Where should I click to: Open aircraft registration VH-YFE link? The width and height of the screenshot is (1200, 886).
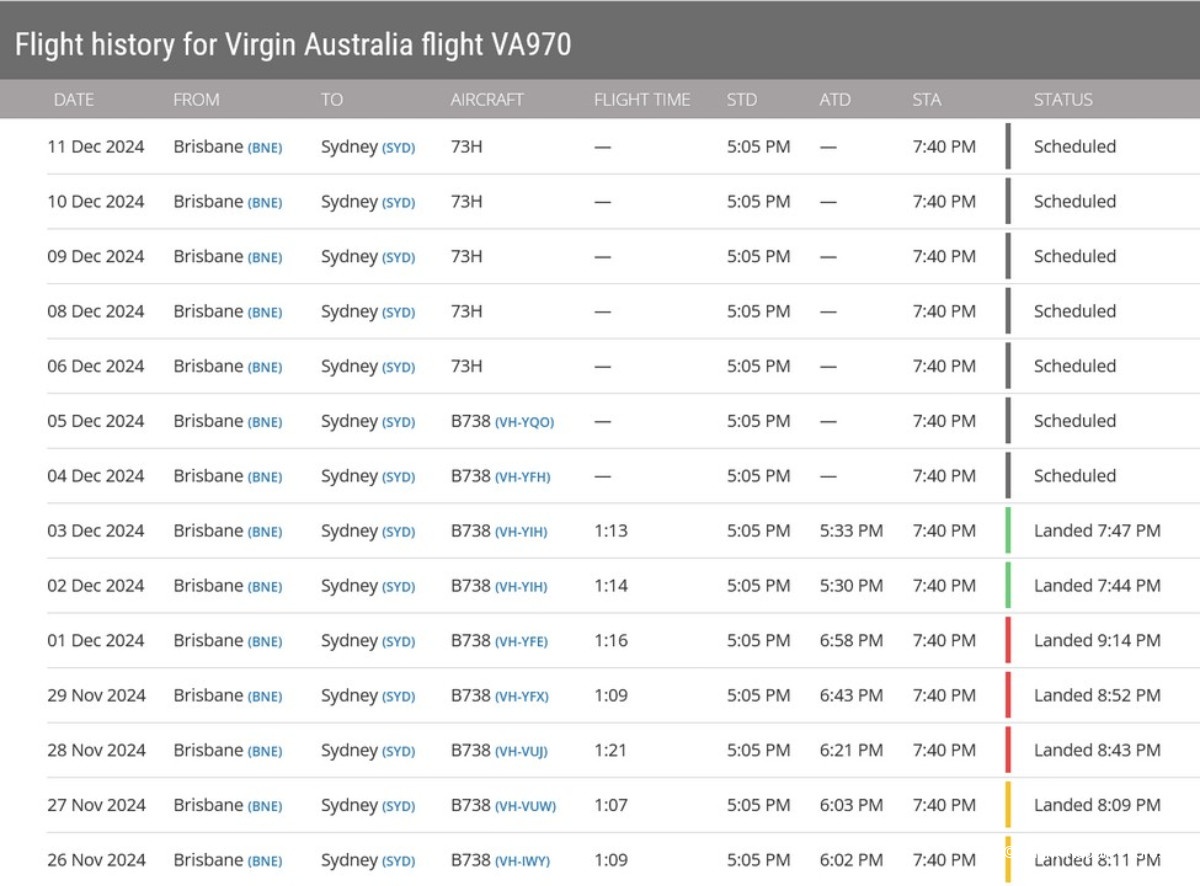click(x=521, y=642)
